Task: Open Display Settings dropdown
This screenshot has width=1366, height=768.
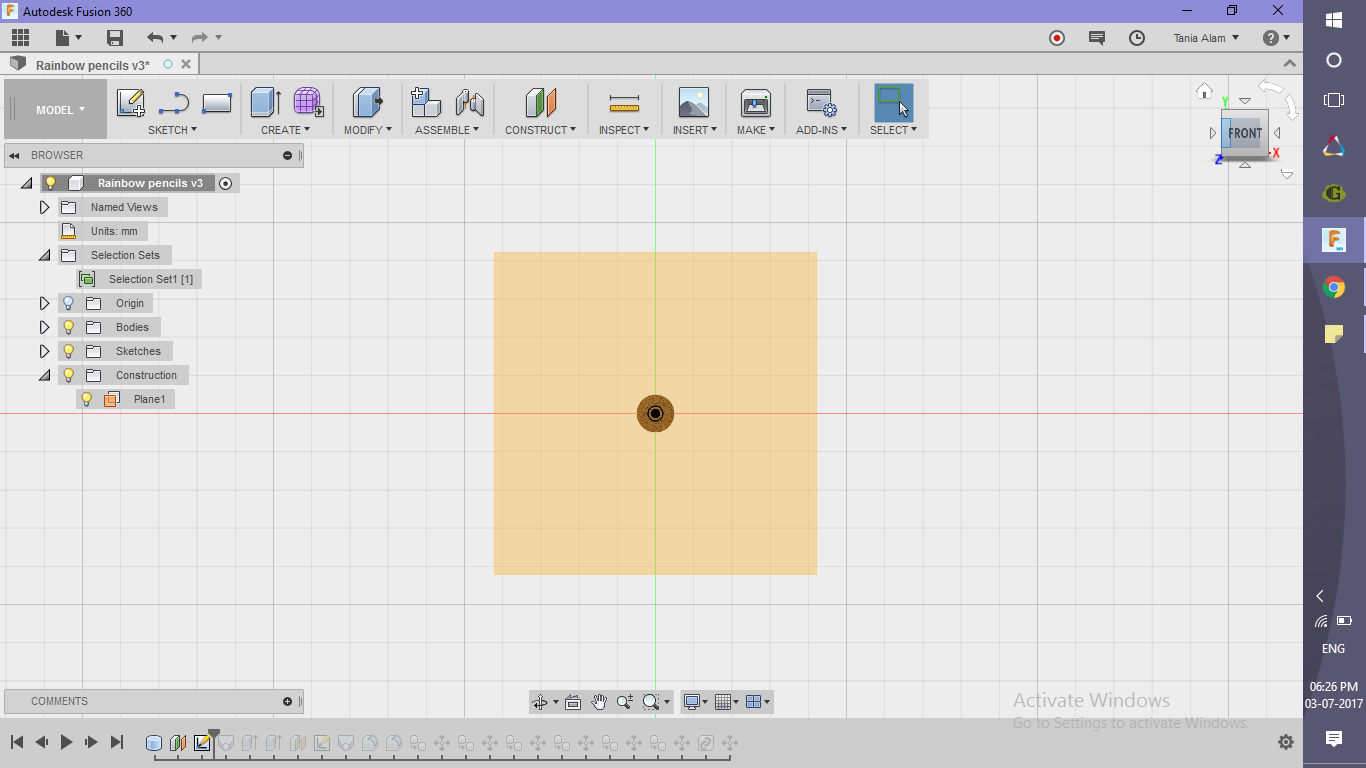Action: 695,702
